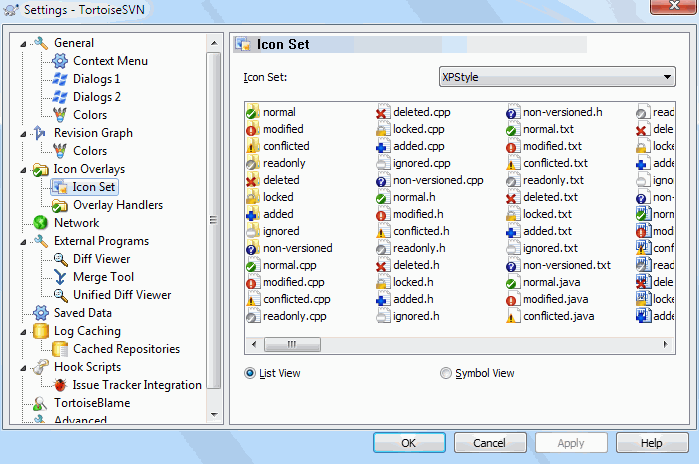Image resolution: width=699 pixels, height=464 pixels.
Task: Open the Icon Set dropdown showing XPStyle
Action: (557, 77)
